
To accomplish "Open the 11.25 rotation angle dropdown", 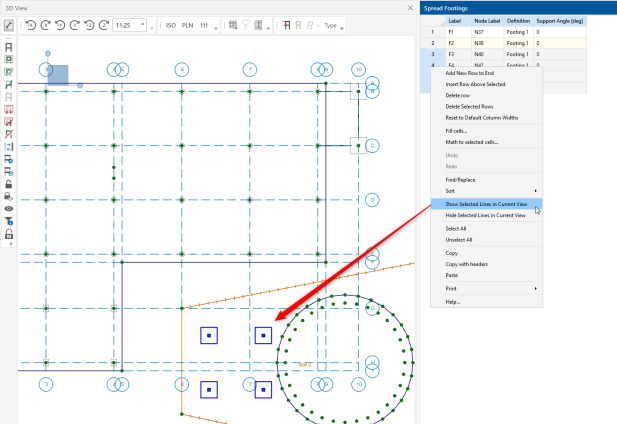I will (x=142, y=24).
